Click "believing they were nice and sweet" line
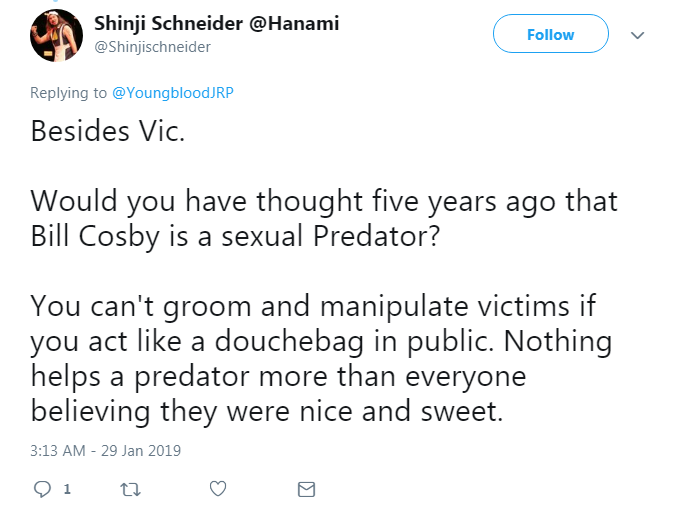673x518 pixels. 267,411
